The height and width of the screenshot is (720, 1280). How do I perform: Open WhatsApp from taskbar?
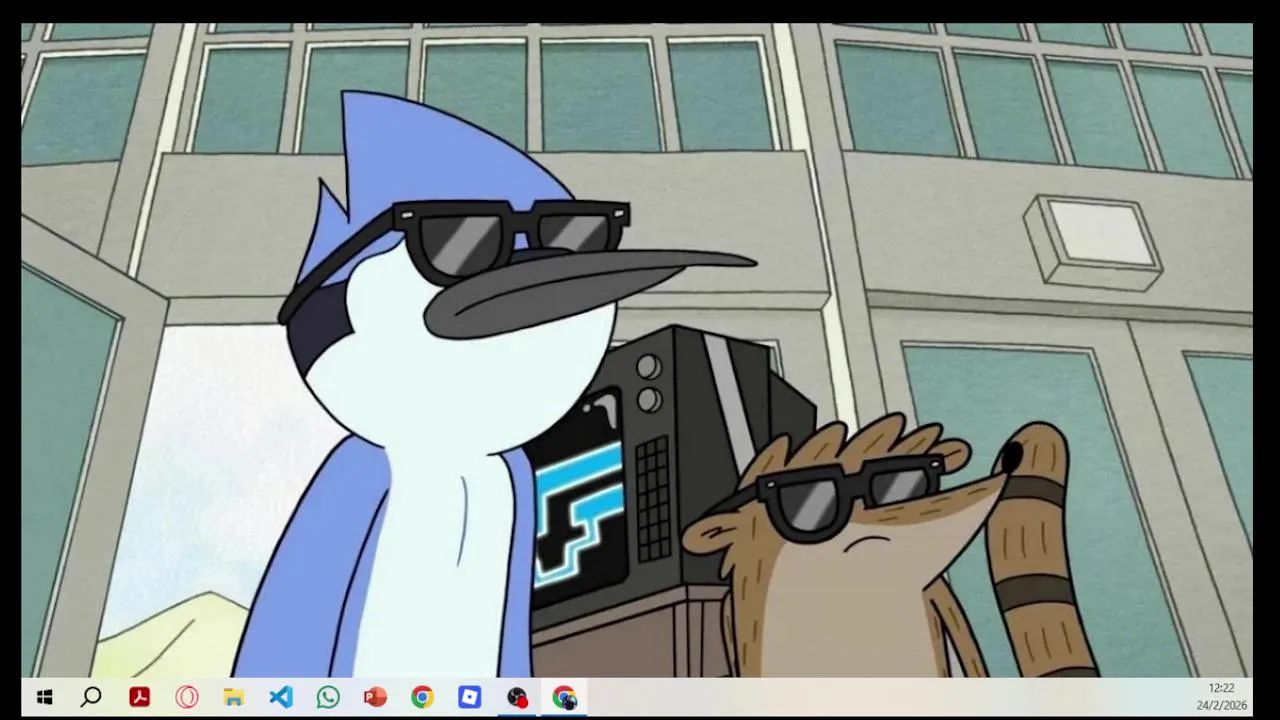tap(328, 697)
